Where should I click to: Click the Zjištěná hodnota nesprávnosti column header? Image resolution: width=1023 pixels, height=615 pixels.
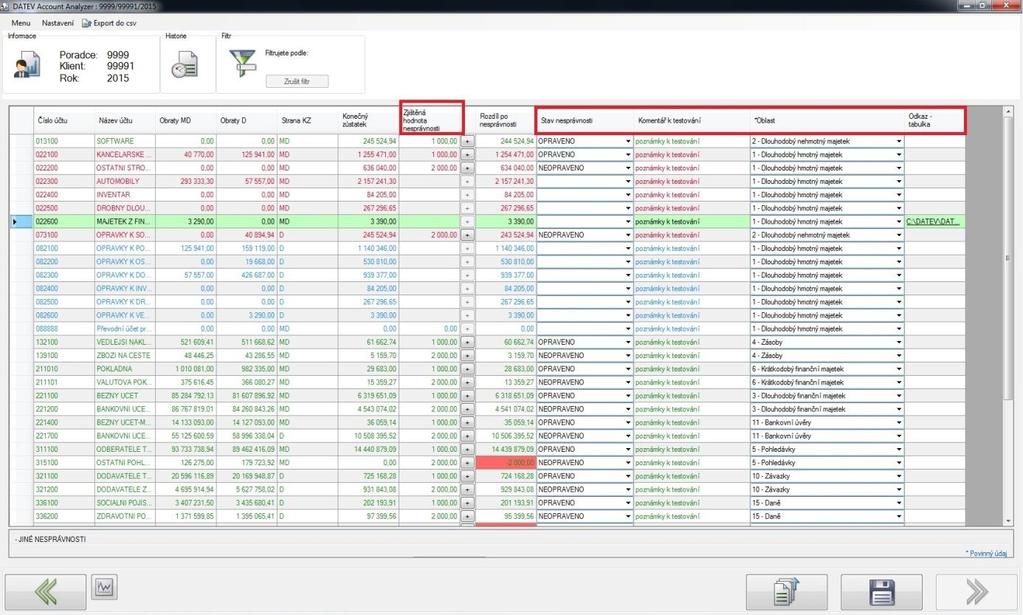pyautogui.click(x=431, y=121)
